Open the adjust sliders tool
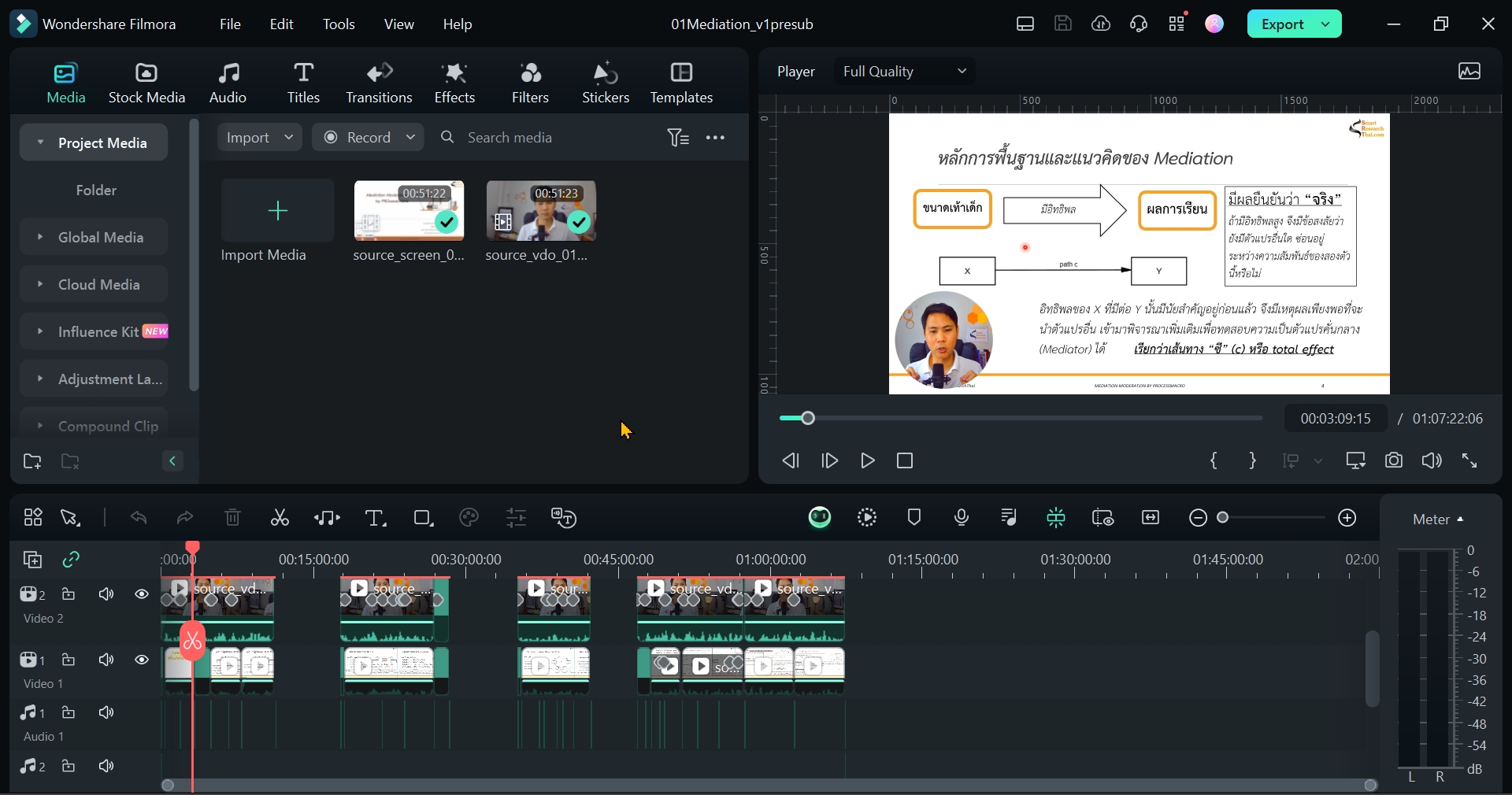The image size is (1512, 795). [x=517, y=518]
